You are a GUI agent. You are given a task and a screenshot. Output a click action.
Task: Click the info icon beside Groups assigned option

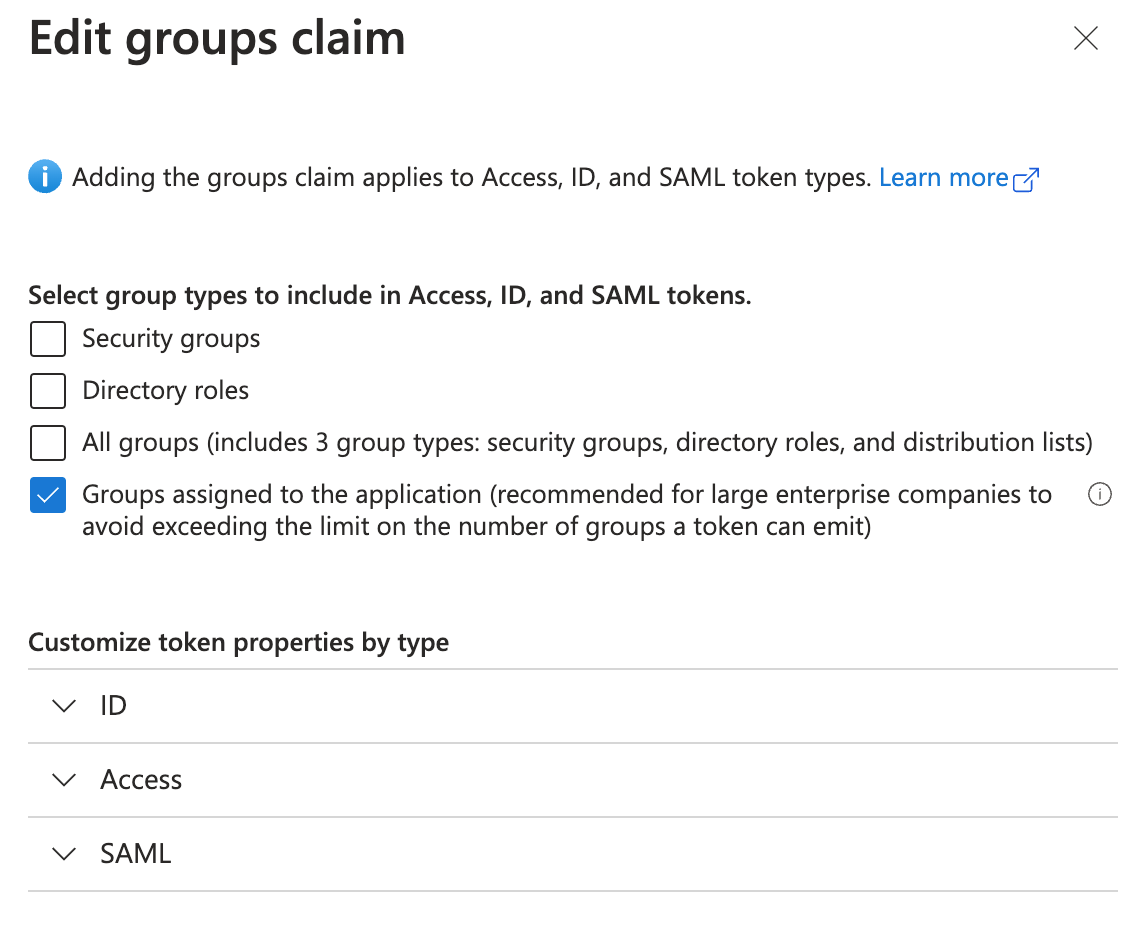point(1100,494)
